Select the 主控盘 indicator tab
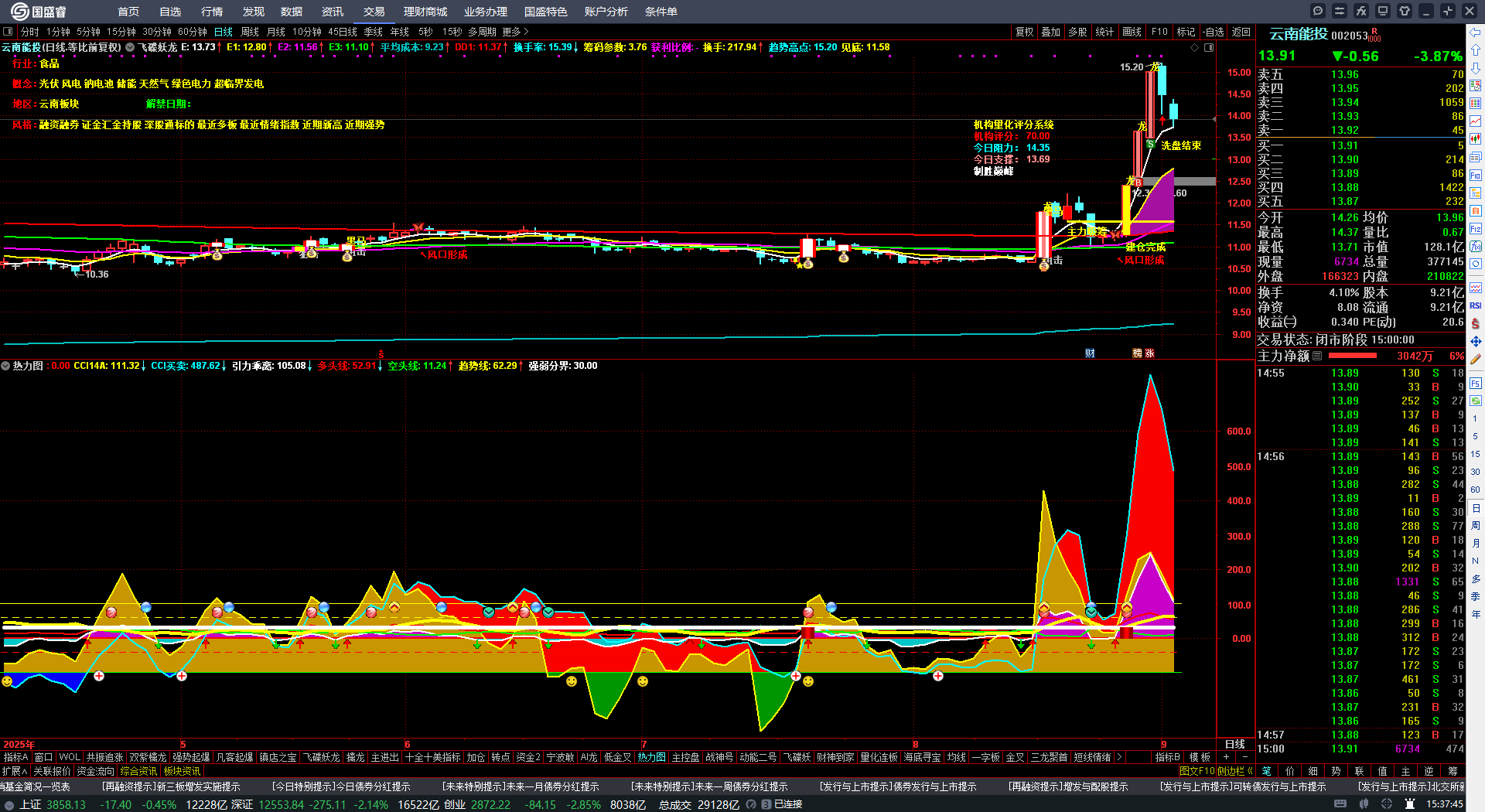The image size is (1485, 812). 686,757
